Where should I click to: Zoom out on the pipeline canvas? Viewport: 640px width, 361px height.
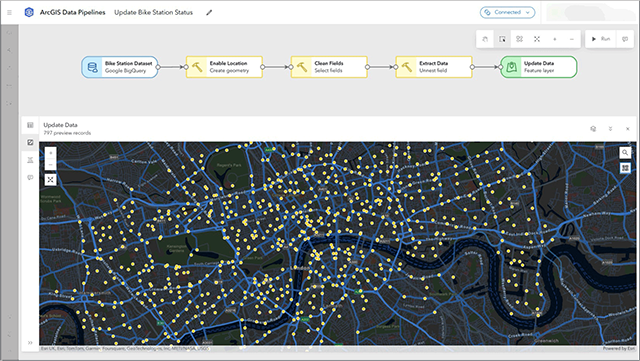tap(571, 39)
